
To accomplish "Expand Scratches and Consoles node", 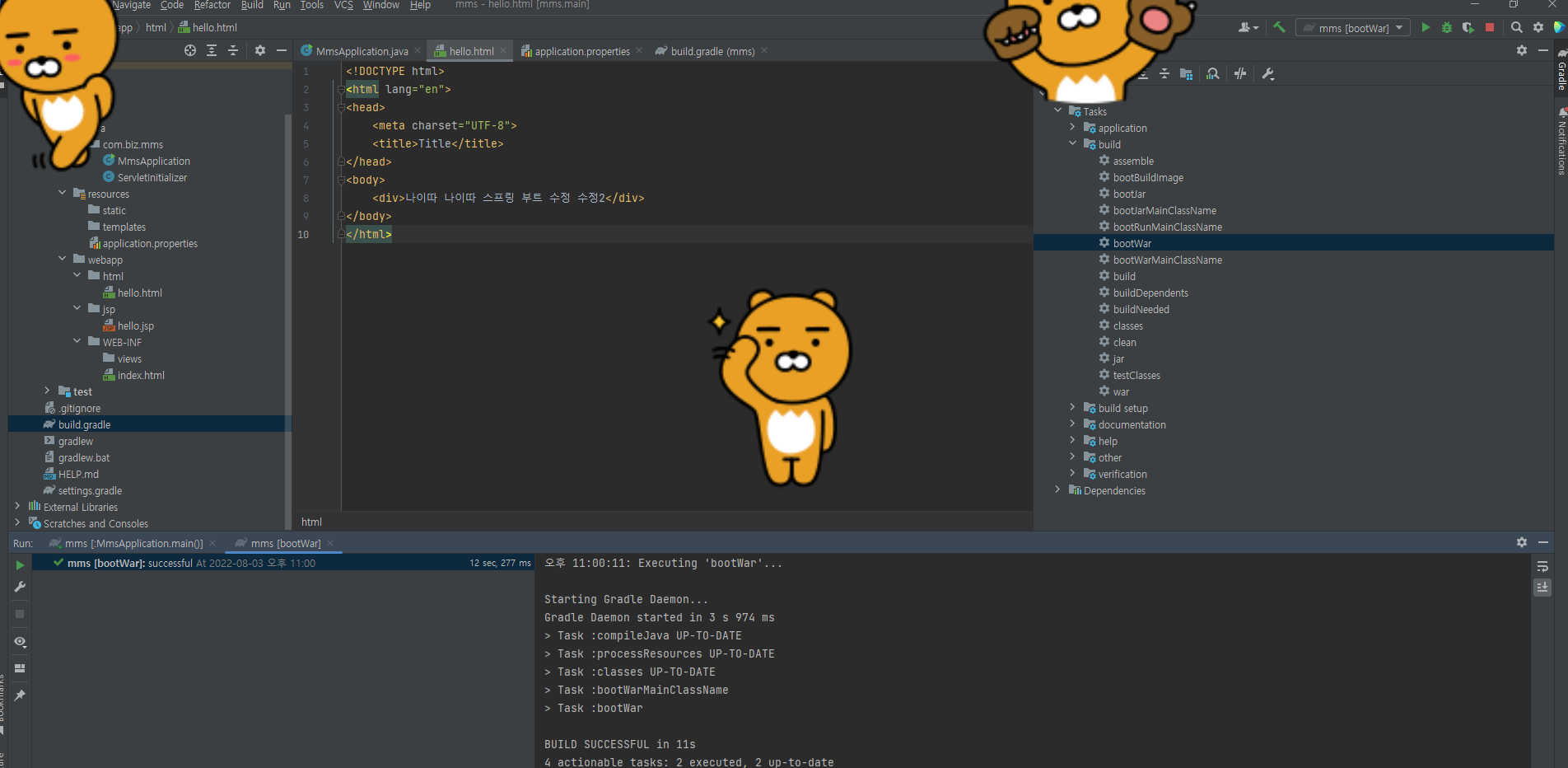I will point(17,522).
